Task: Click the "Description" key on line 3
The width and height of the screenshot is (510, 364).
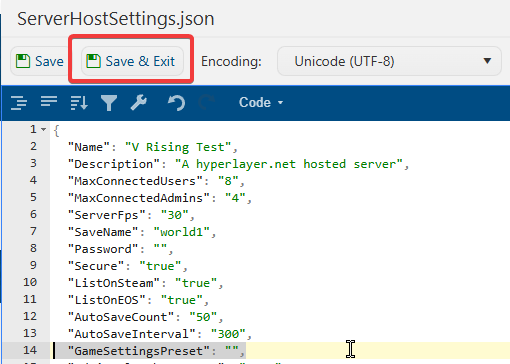Action: [114, 164]
